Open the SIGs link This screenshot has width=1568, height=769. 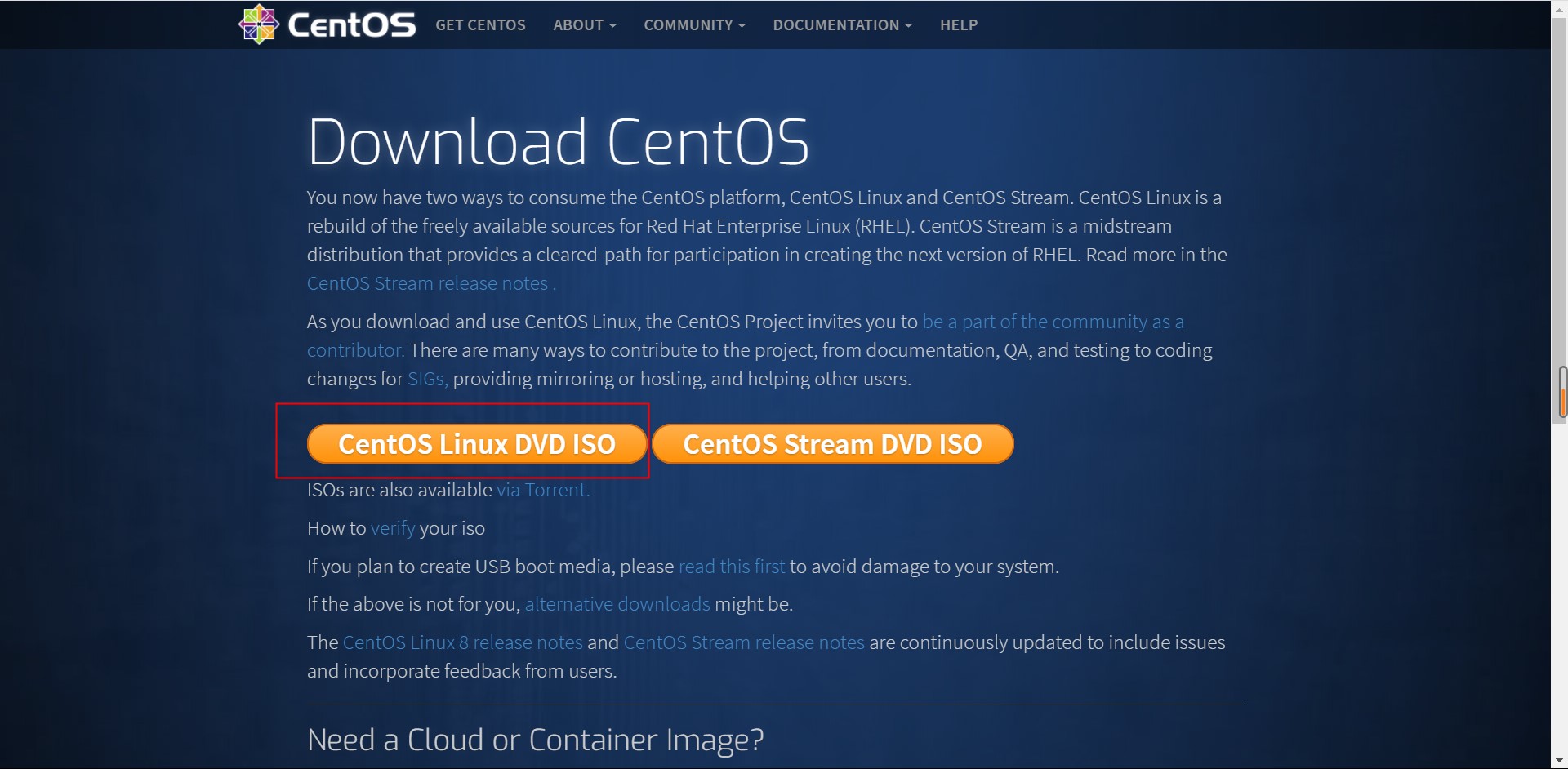[x=427, y=379]
